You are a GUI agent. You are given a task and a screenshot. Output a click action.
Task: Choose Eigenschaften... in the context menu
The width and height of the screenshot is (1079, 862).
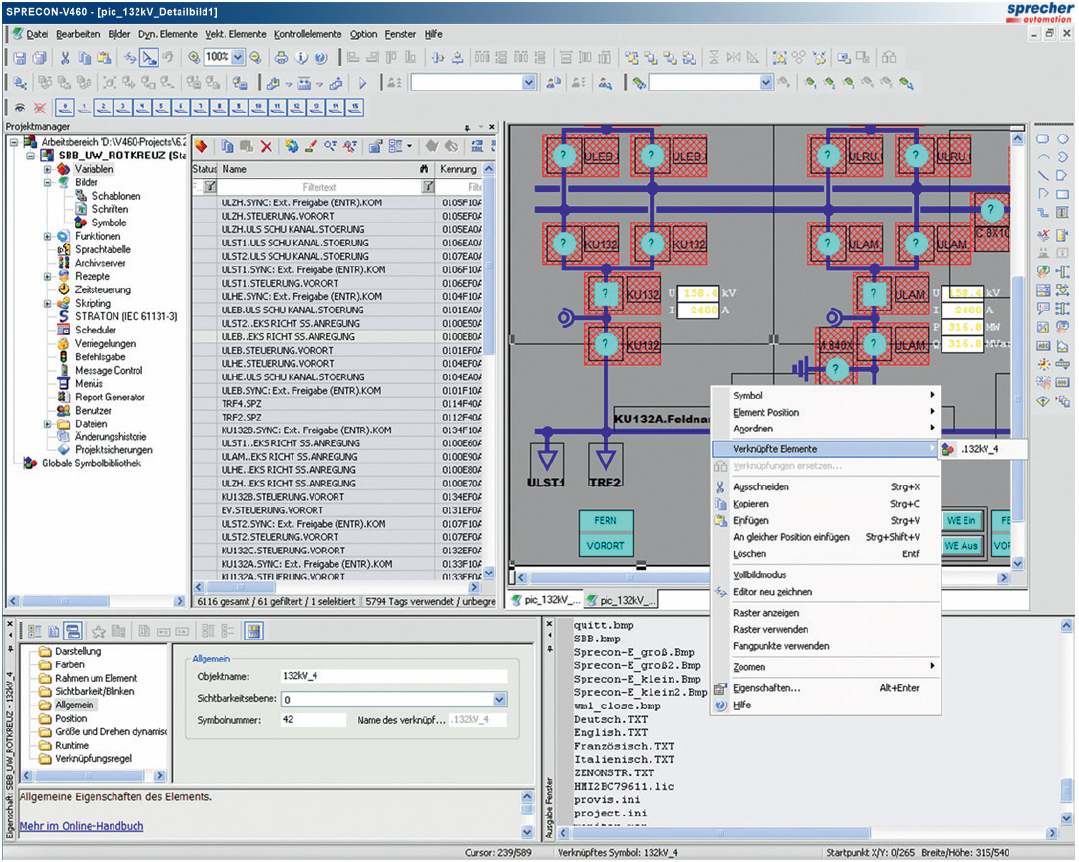coord(826,688)
